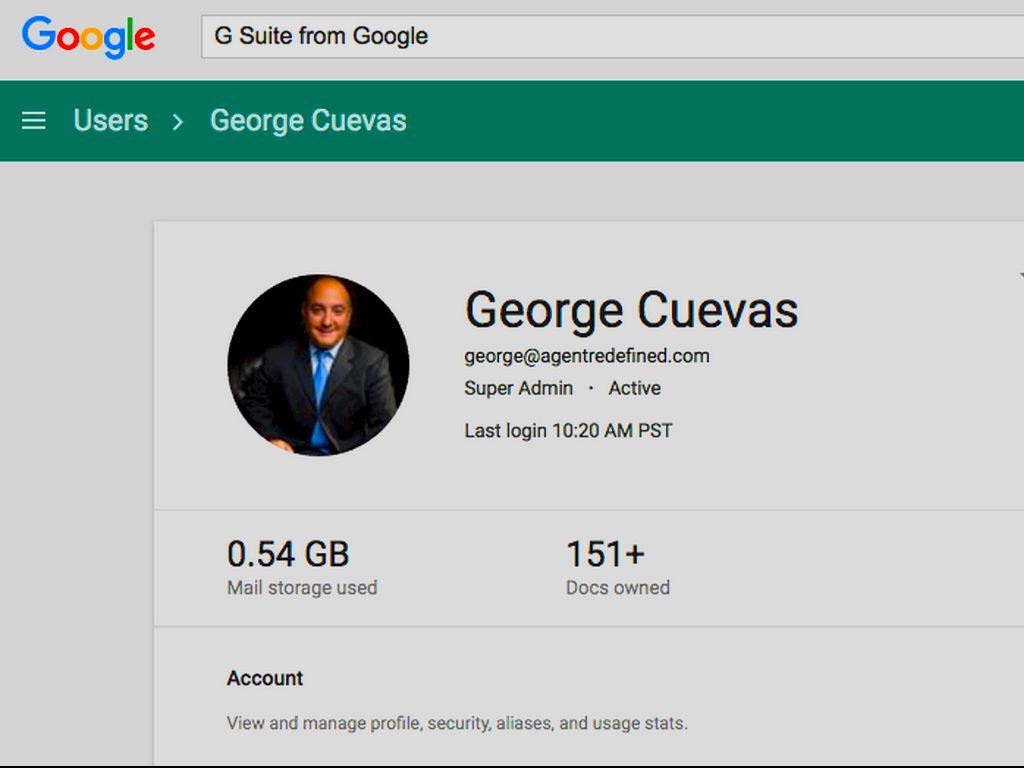The height and width of the screenshot is (768, 1024).
Task: Click the Super Admin role label
Action: (519, 388)
